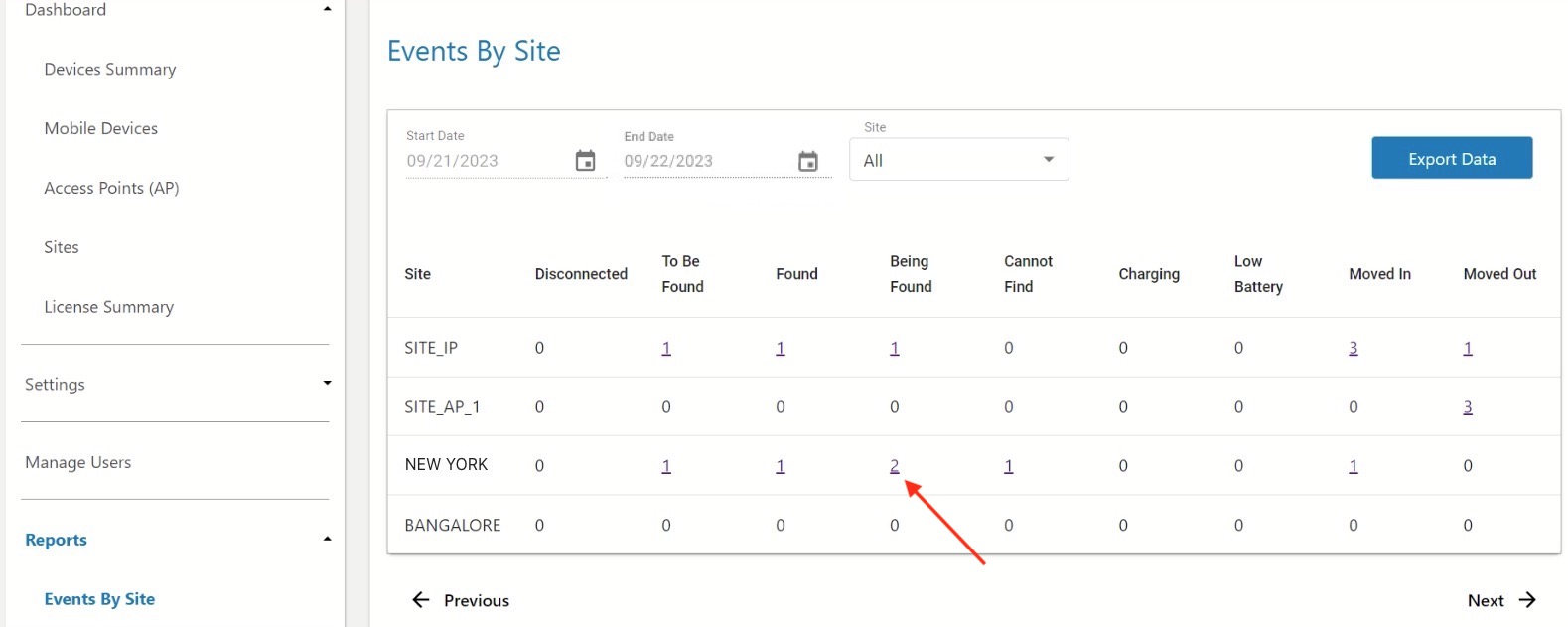Open SITE_IP Moved Out count 1
Image resolution: width=1568 pixels, height=627 pixels.
coord(1468,348)
